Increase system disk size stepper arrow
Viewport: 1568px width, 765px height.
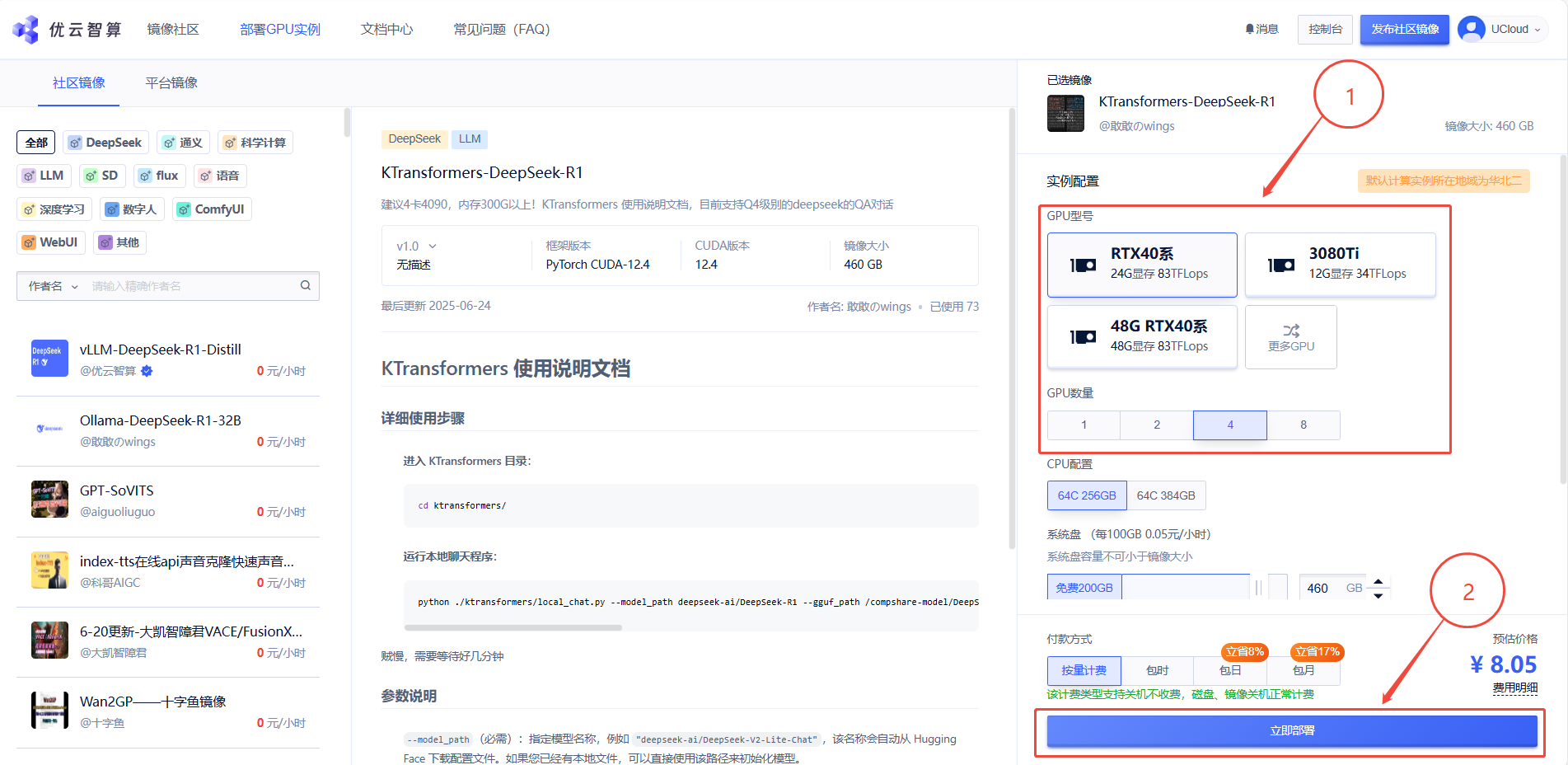(x=1378, y=582)
